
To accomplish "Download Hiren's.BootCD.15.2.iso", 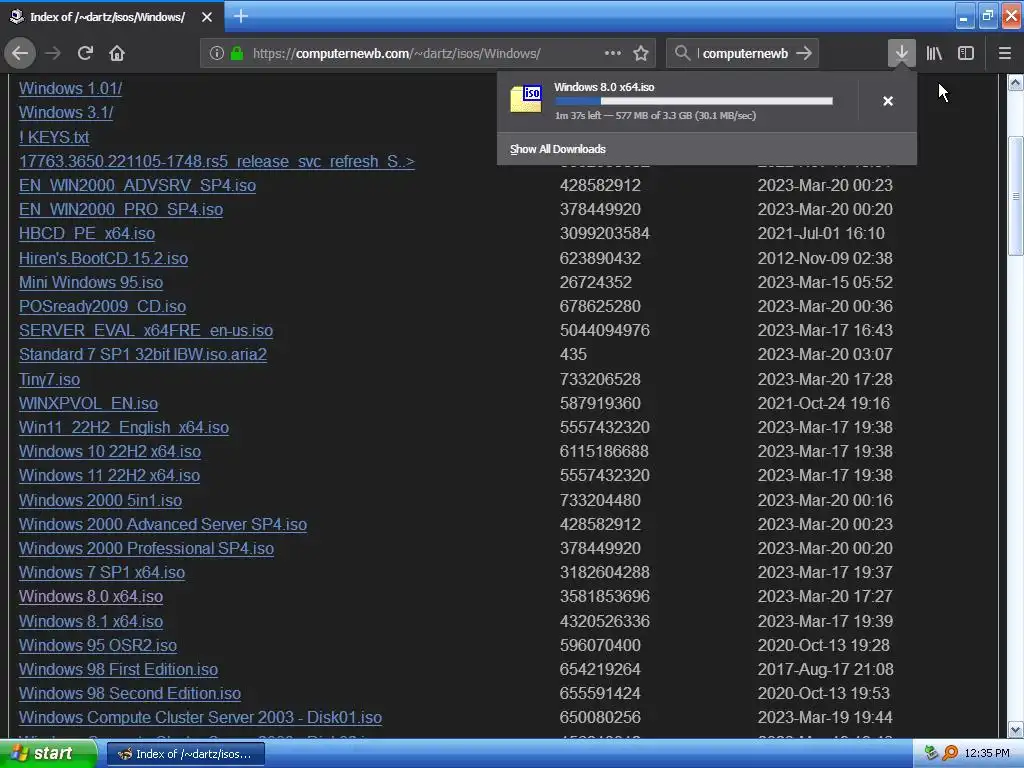I will 103,259.
